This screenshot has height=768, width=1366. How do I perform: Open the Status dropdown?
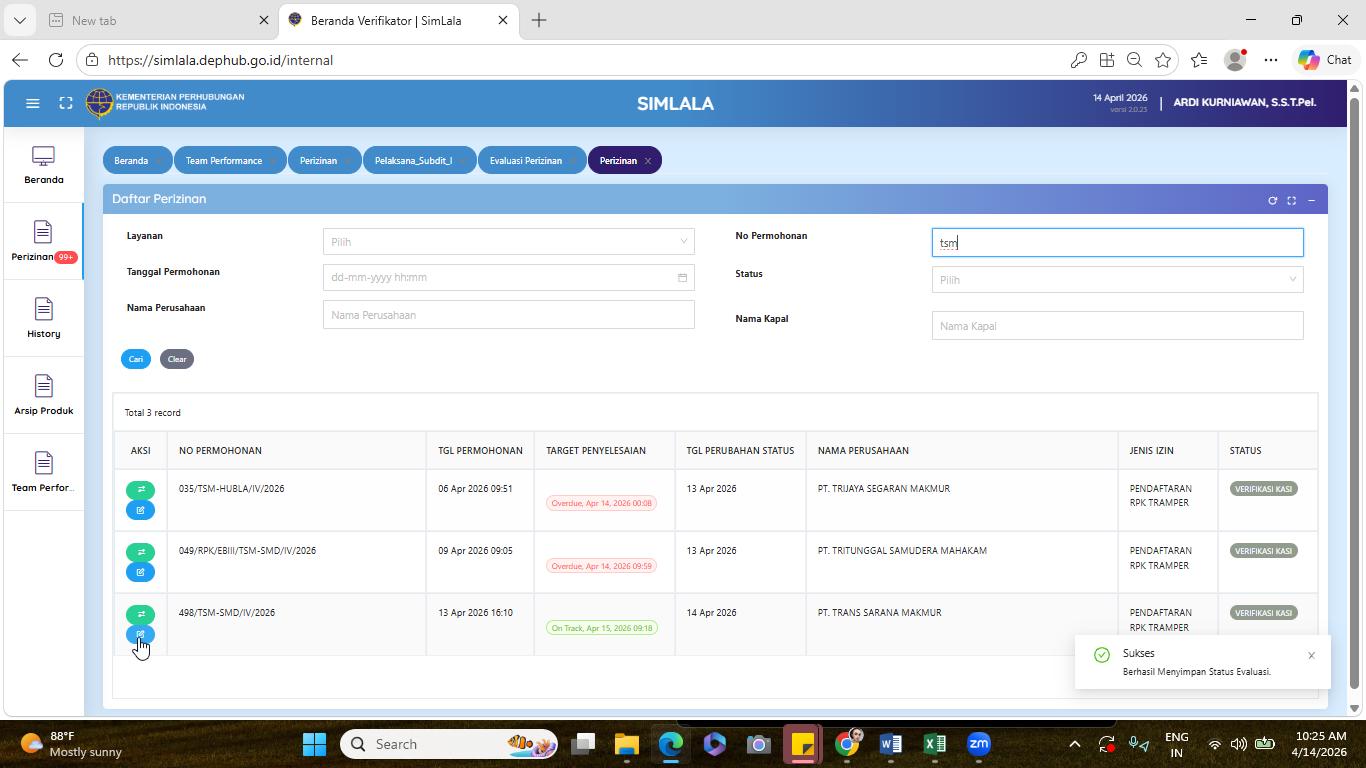click(1117, 280)
